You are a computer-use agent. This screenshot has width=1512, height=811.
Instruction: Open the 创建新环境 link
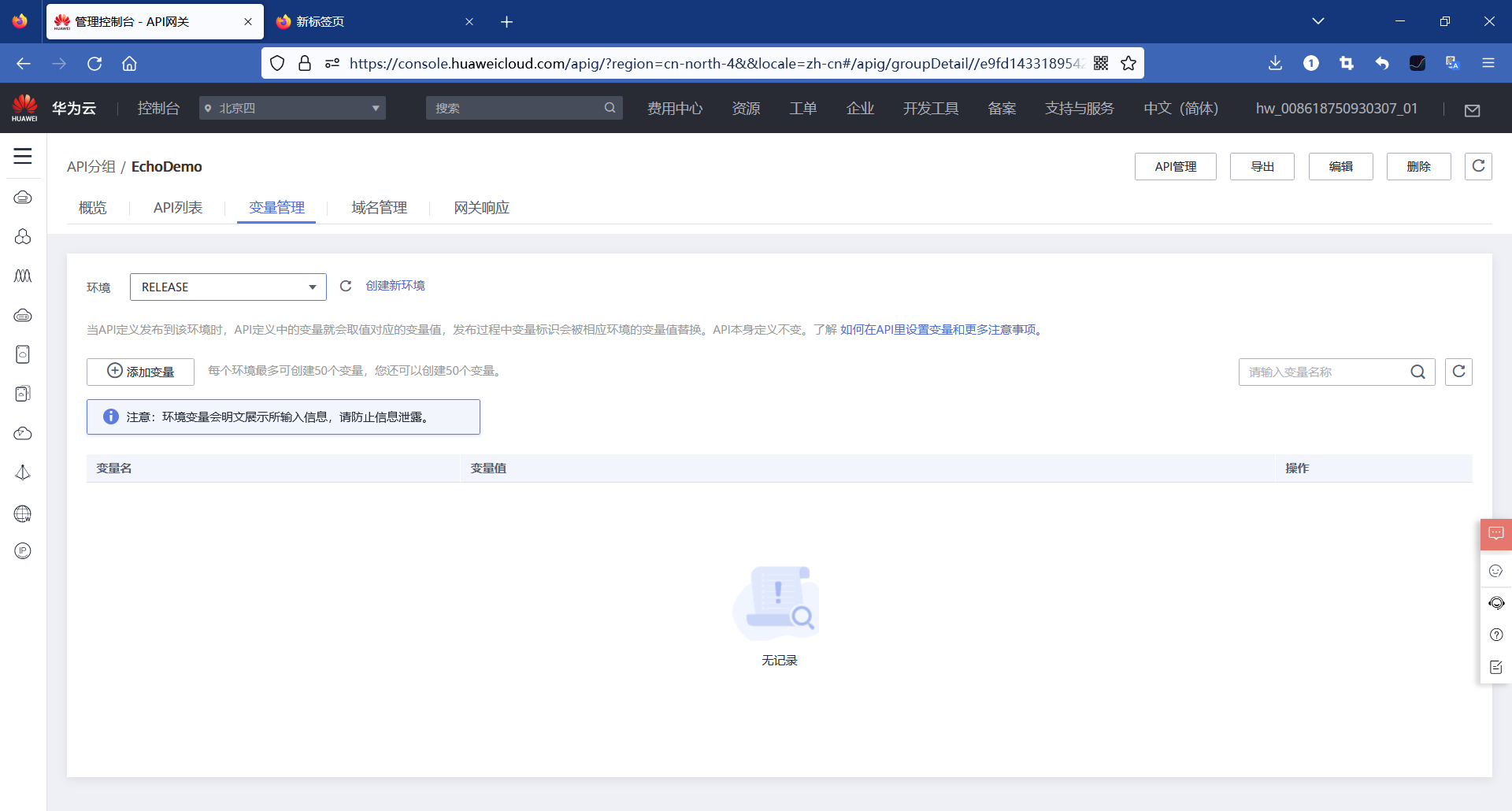(395, 285)
